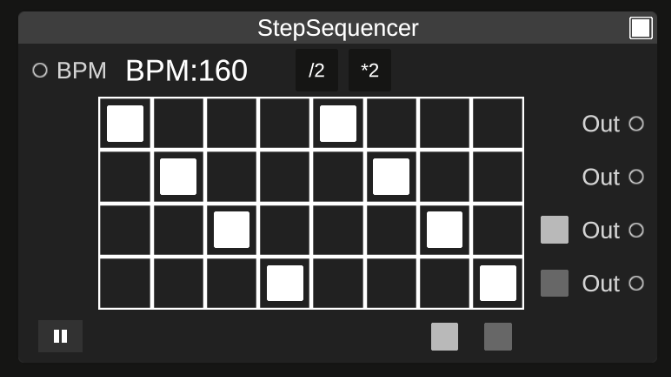Double the tempo with the *2 button
The width and height of the screenshot is (671, 377).
pyautogui.click(x=370, y=70)
